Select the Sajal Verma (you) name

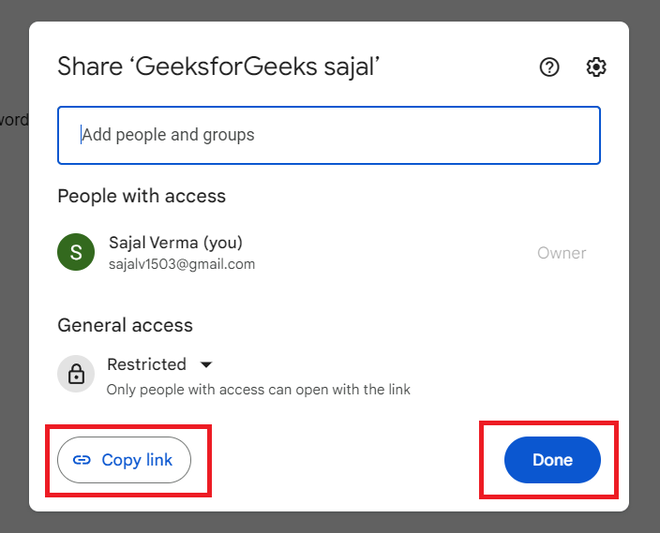[x=176, y=242]
